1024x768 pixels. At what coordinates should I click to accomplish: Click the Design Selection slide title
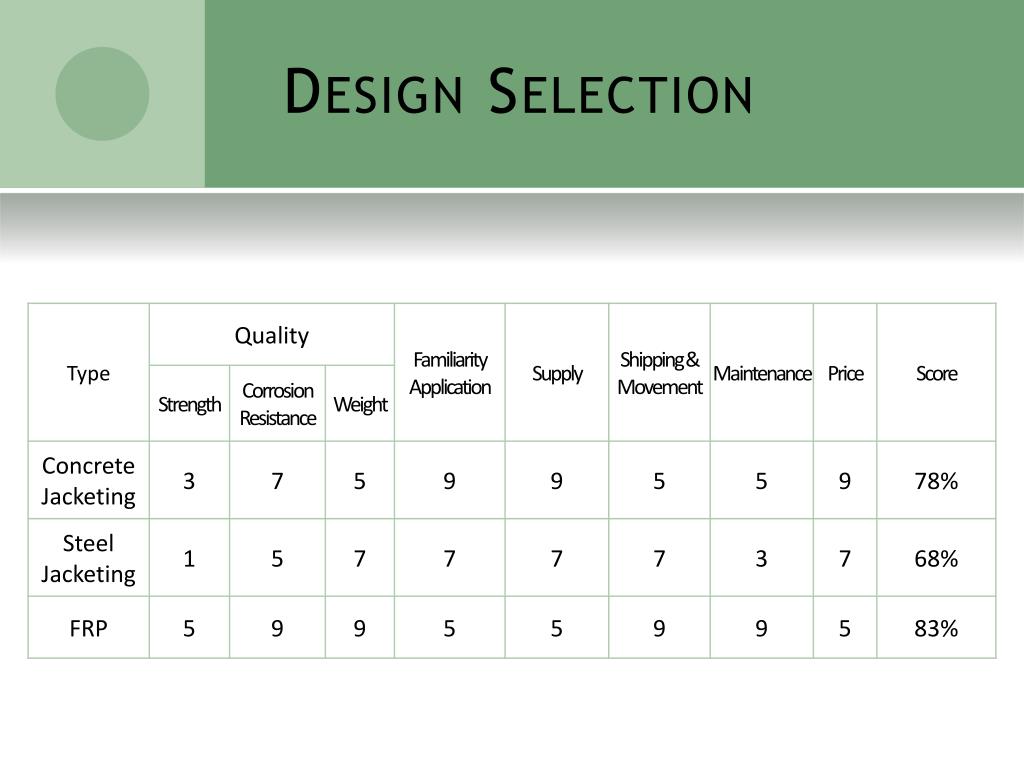[x=519, y=92]
